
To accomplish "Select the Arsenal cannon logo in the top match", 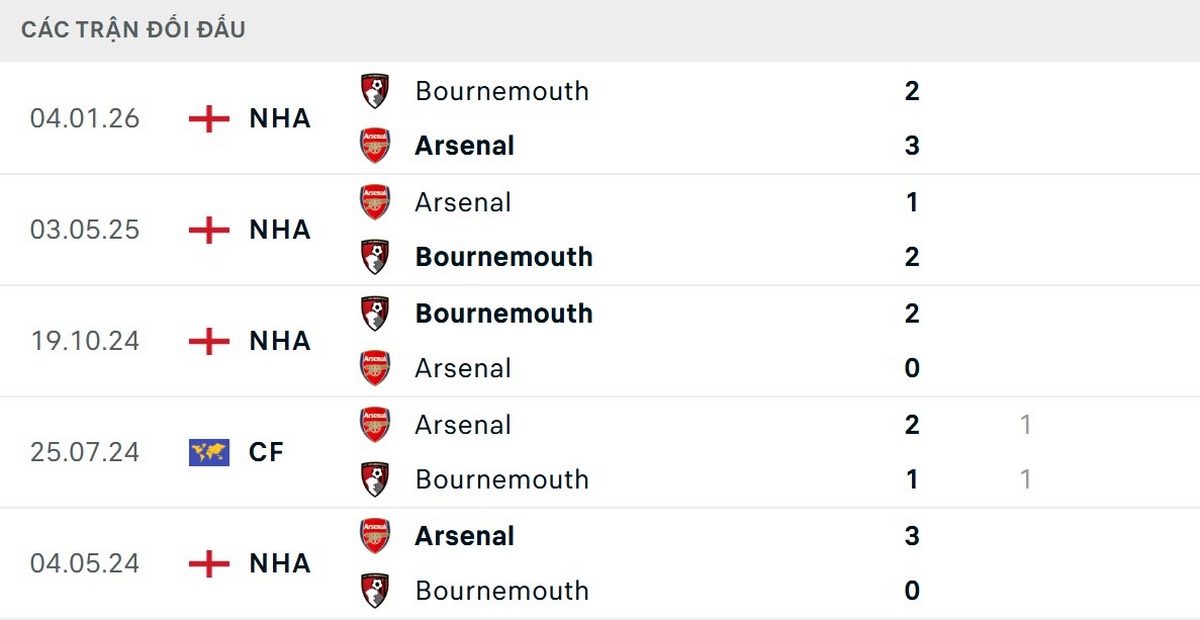I will [x=375, y=143].
